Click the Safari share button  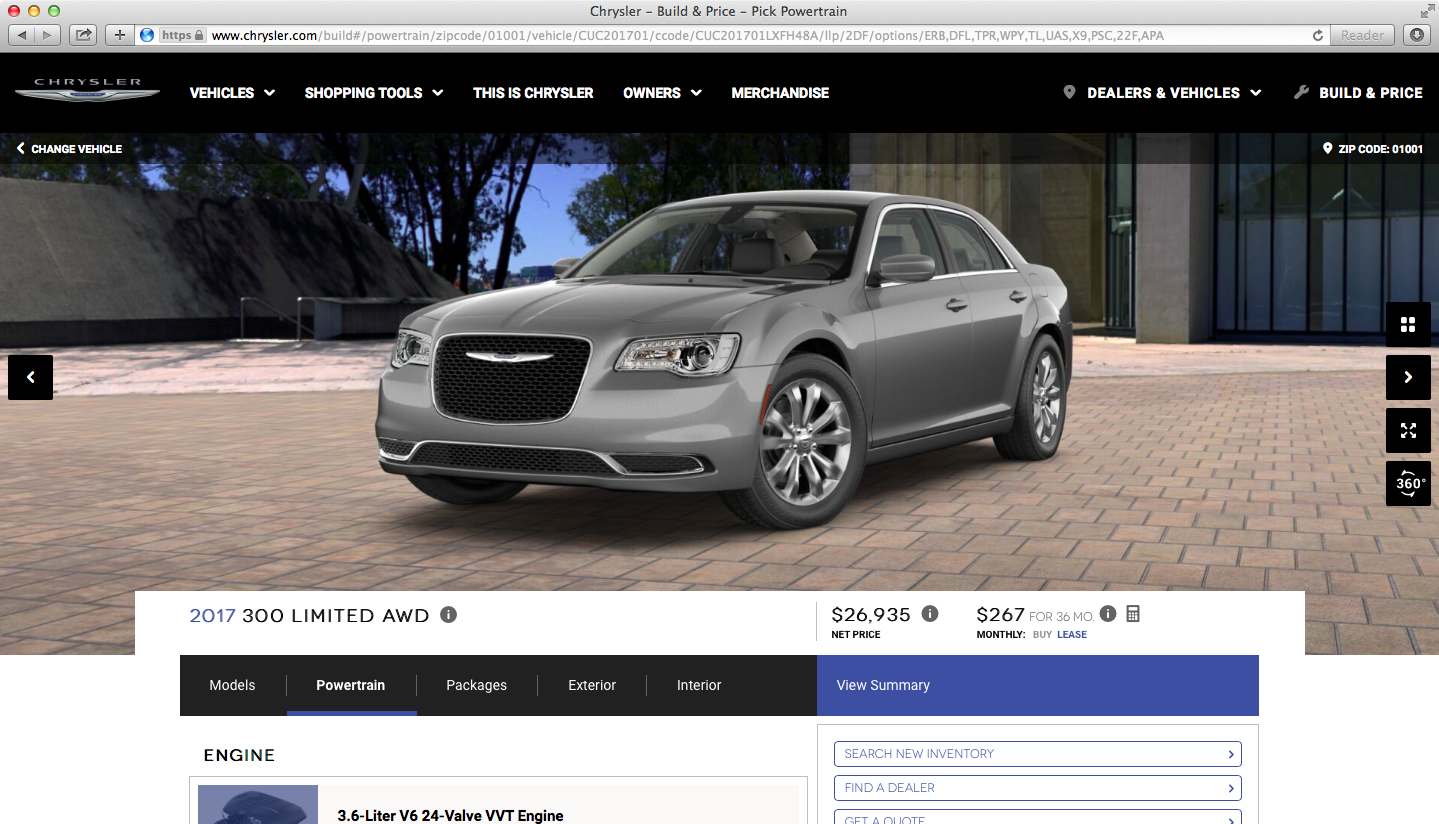(84, 35)
